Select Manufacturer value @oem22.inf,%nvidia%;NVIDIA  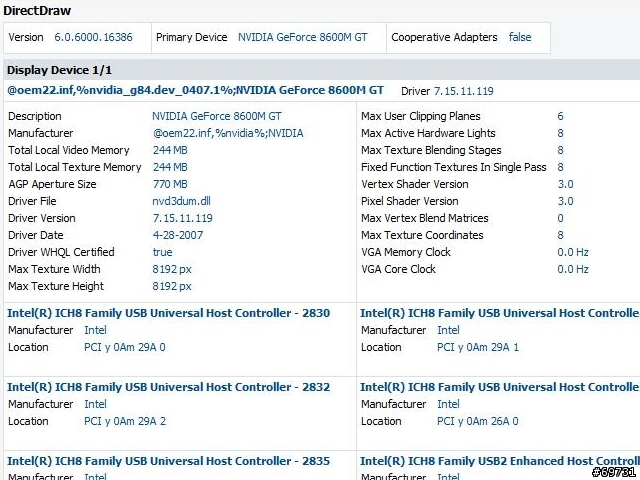click(x=228, y=133)
